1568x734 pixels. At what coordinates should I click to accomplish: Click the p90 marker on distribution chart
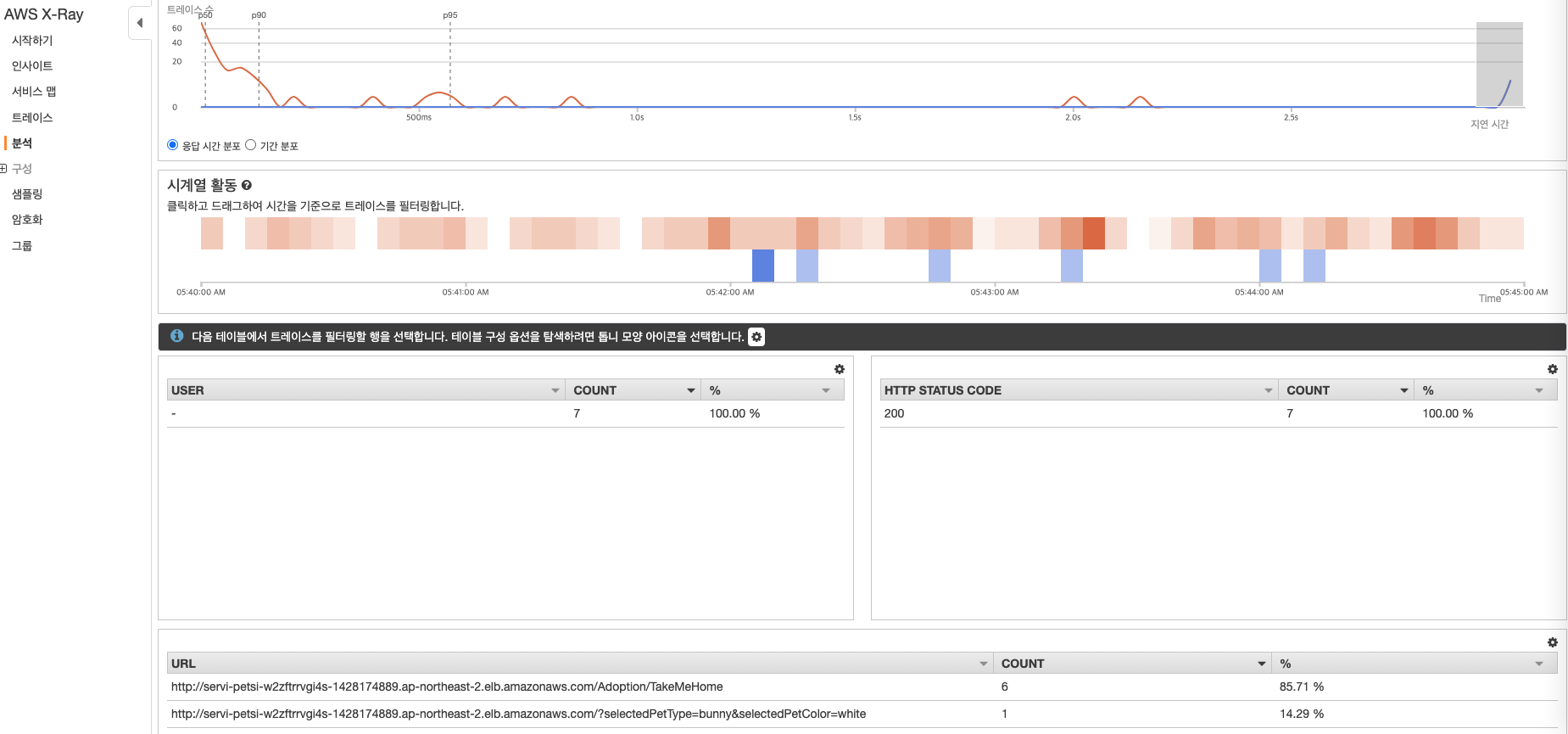pos(259,15)
